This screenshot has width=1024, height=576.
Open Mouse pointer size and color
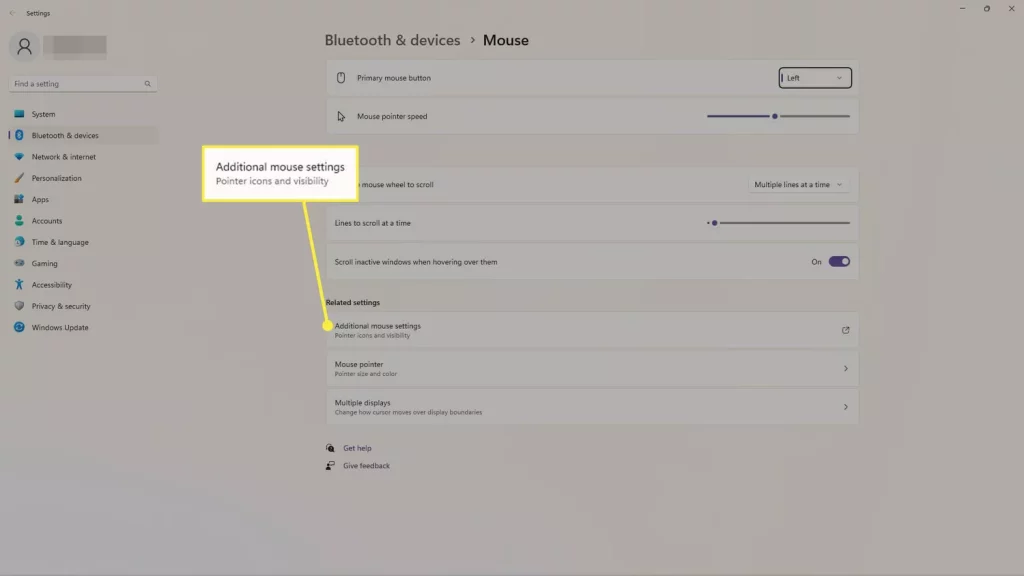(x=592, y=368)
